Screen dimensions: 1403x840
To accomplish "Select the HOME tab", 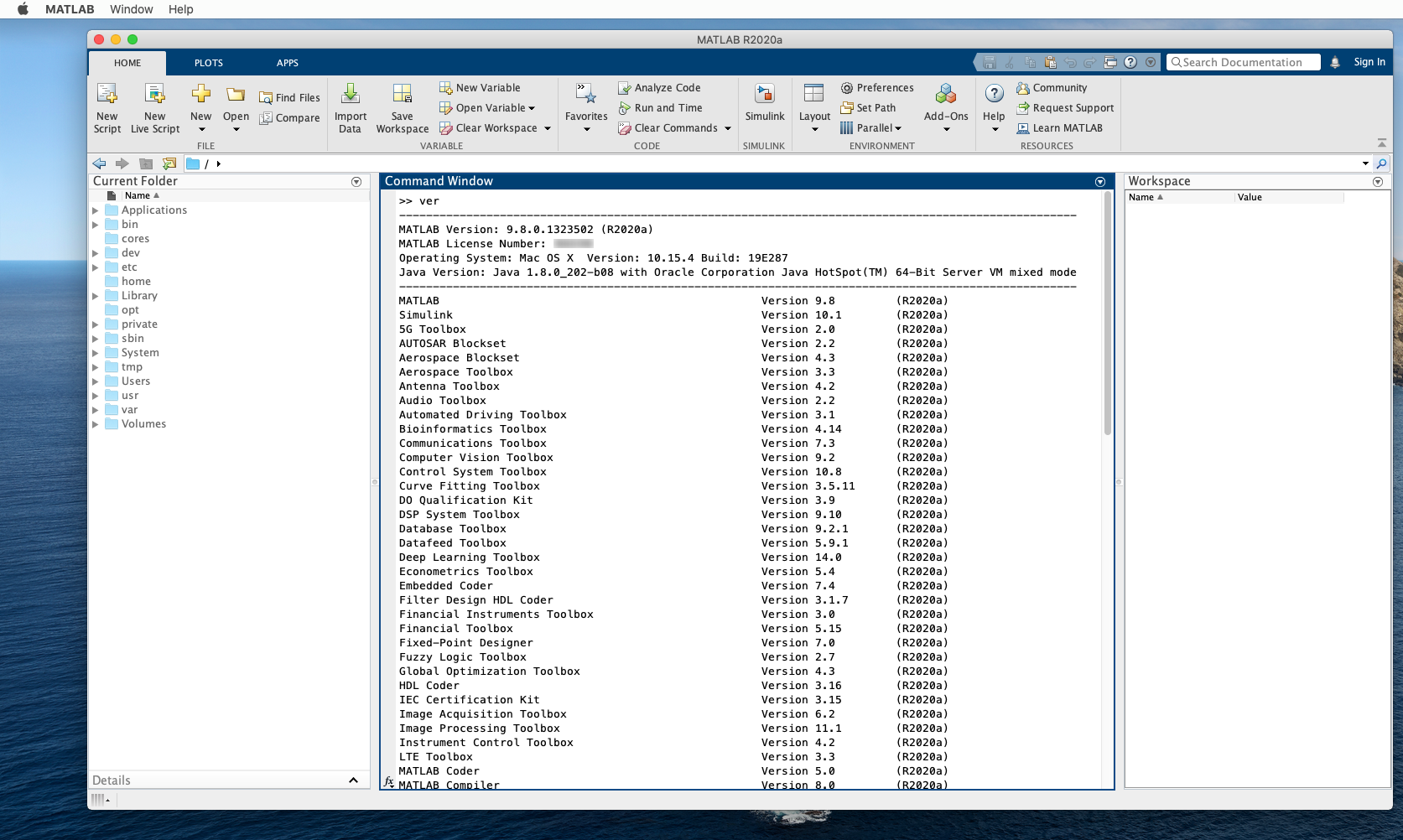I will pos(127,63).
